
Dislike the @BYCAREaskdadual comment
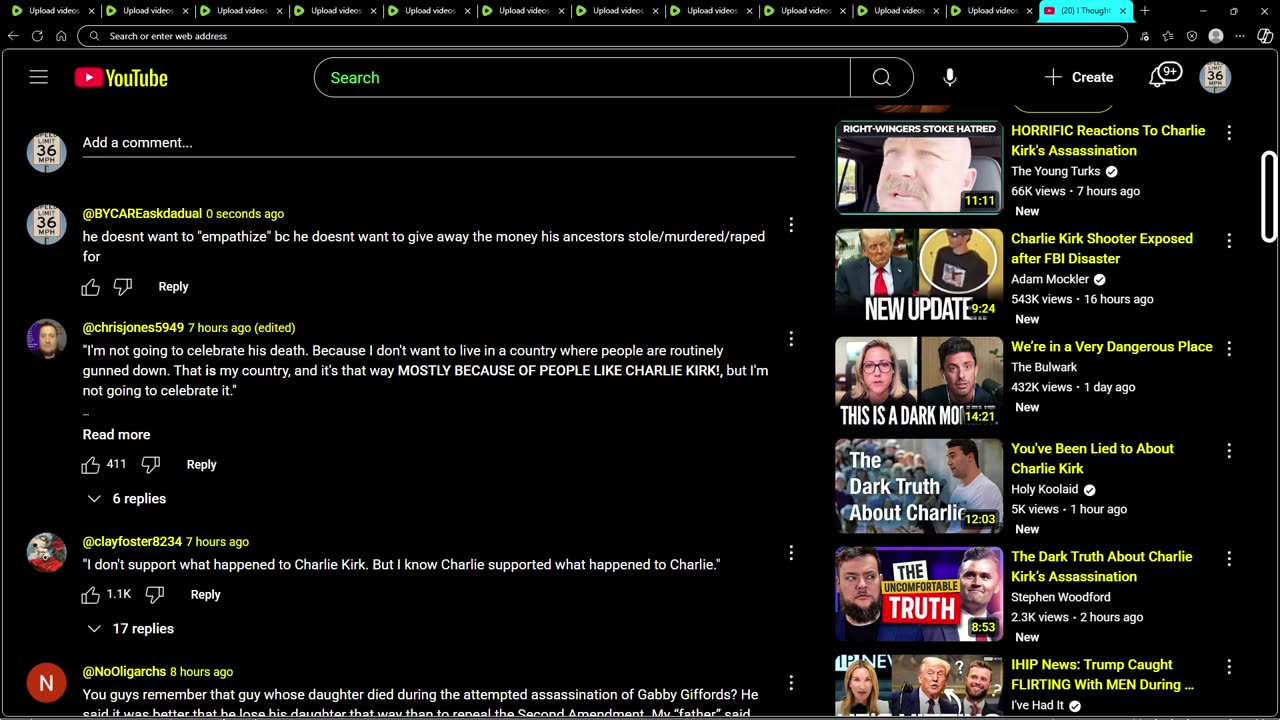pos(123,287)
